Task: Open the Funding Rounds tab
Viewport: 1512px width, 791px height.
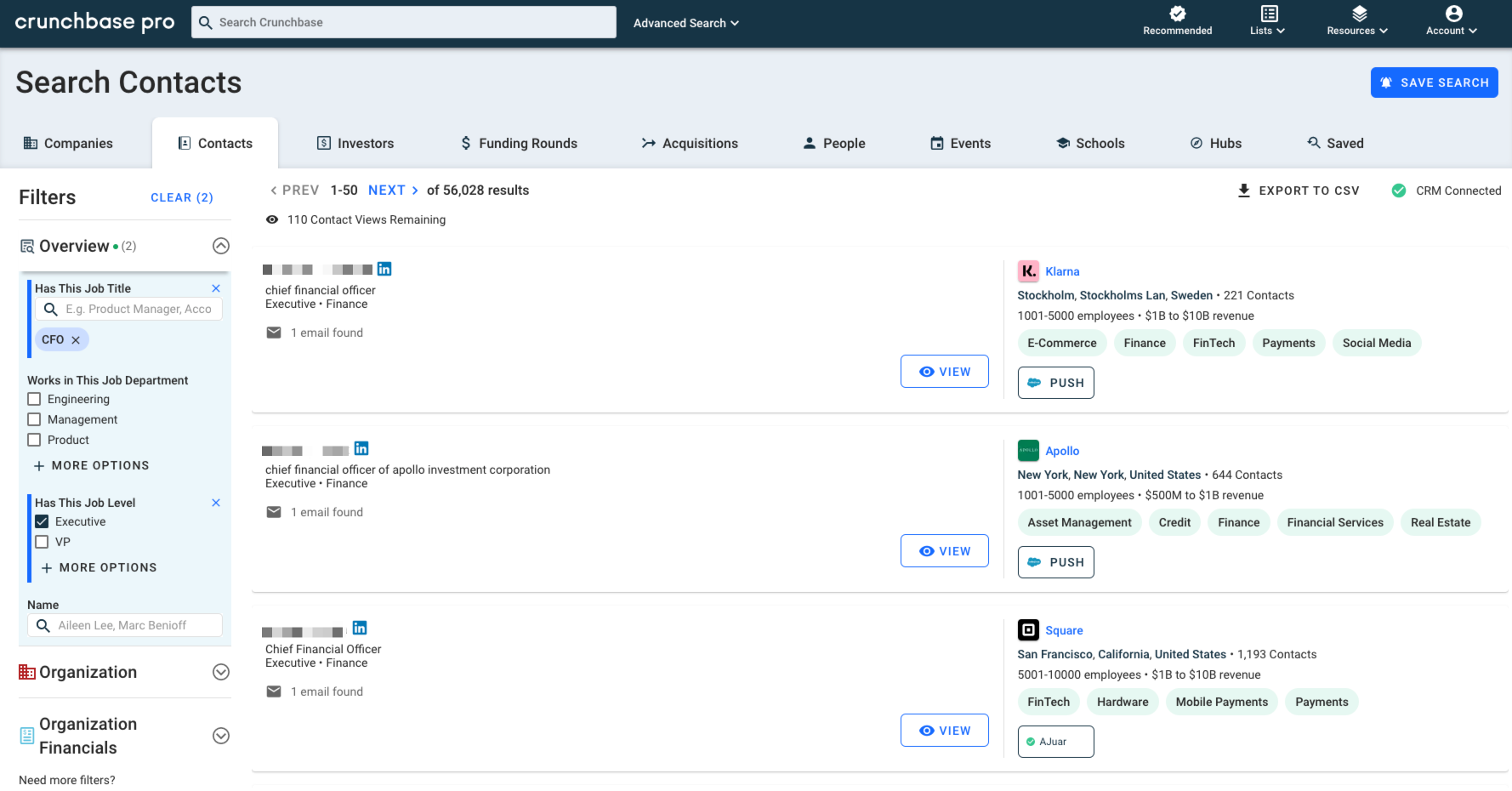Action: tap(519, 143)
